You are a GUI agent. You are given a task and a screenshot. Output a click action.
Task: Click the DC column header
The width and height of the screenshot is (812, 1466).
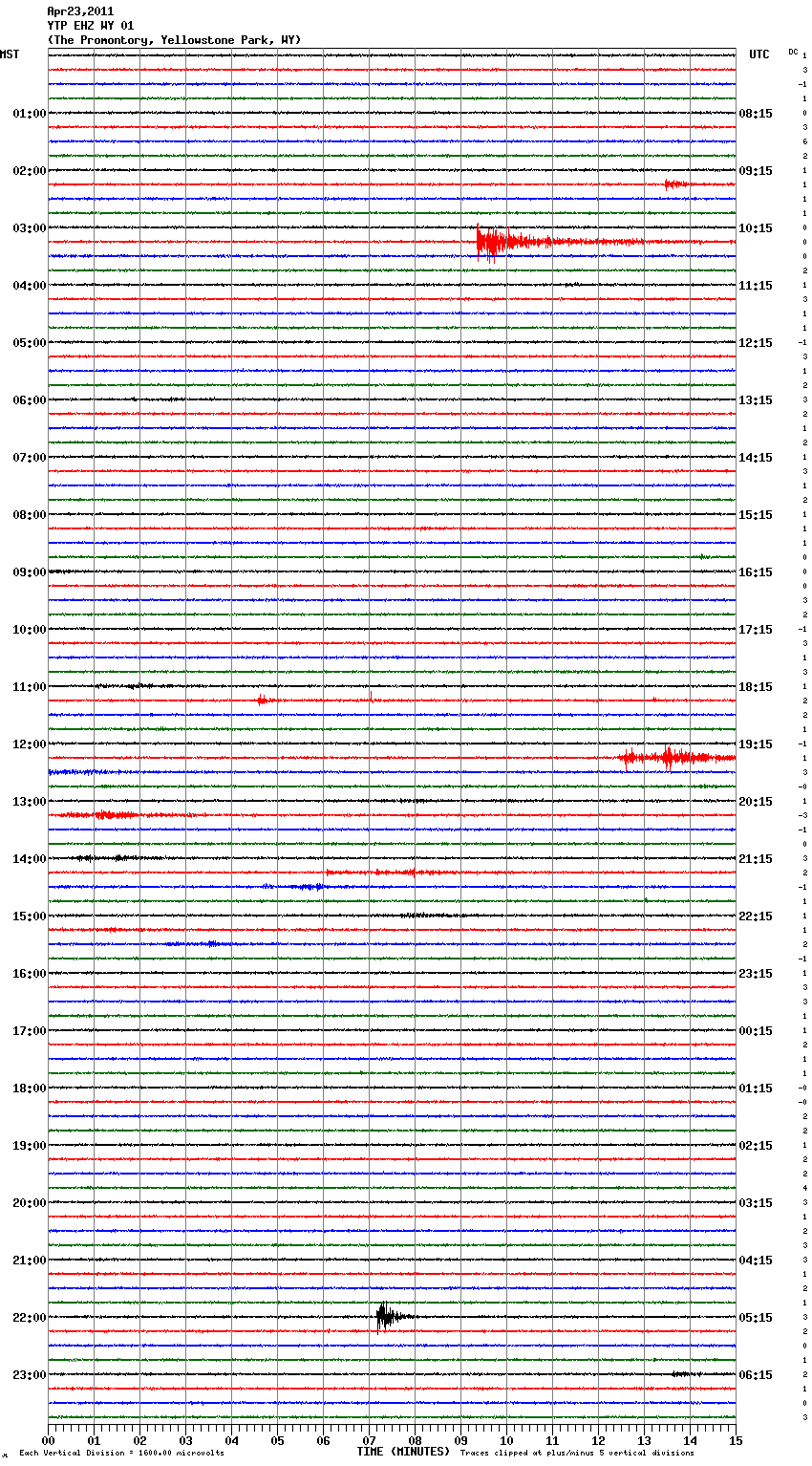[793, 51]
